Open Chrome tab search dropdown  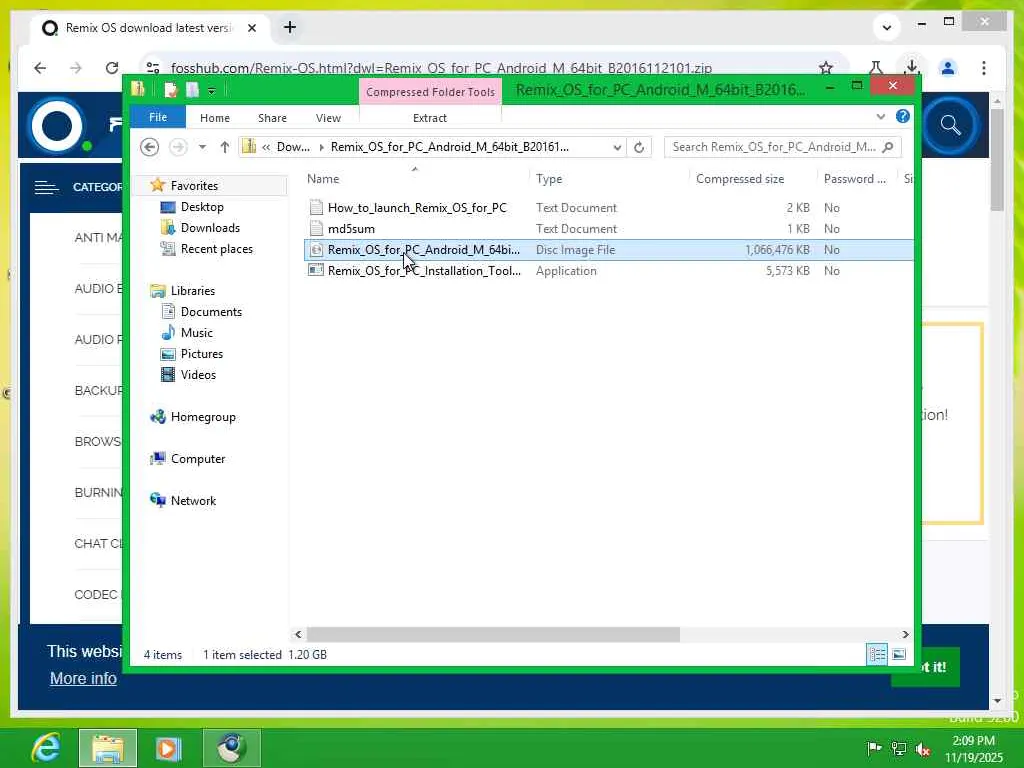[887, 27]
